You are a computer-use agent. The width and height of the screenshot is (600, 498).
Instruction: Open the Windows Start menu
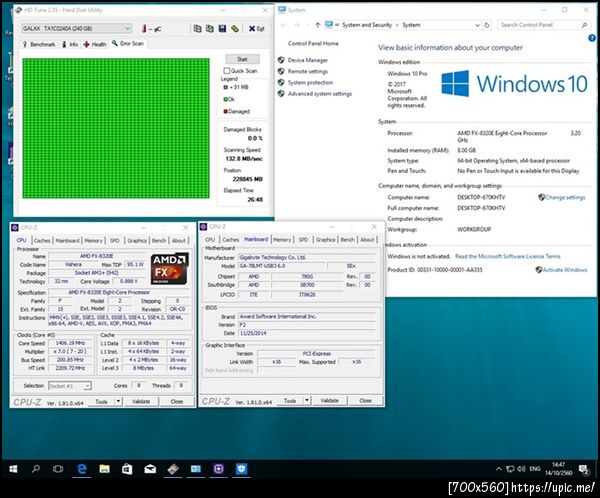pyautogui.click(x=13, y=469)
